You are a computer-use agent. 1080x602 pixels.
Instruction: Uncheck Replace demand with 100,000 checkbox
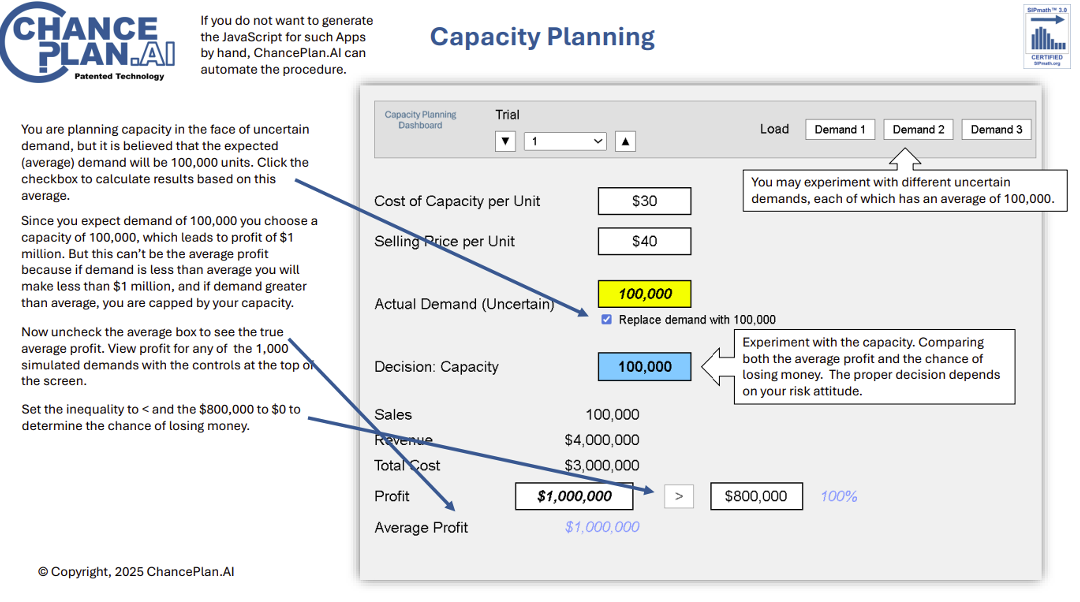tap(606, 320)
